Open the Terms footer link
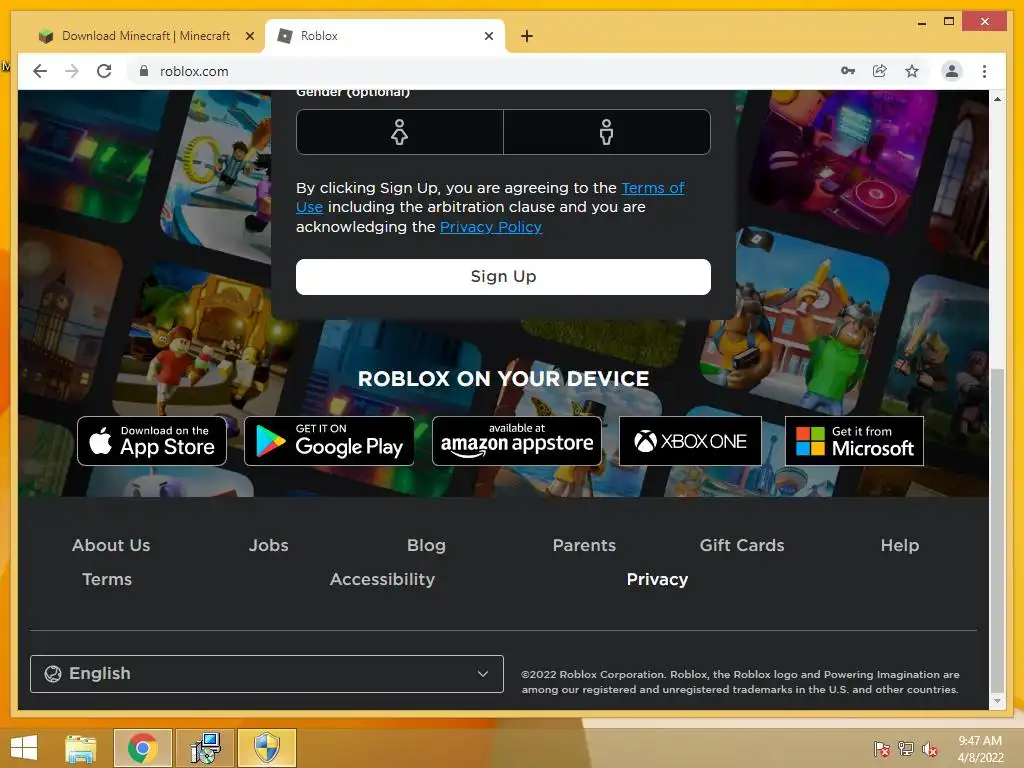Viewport: 1024px width, 768px height. 107,579
